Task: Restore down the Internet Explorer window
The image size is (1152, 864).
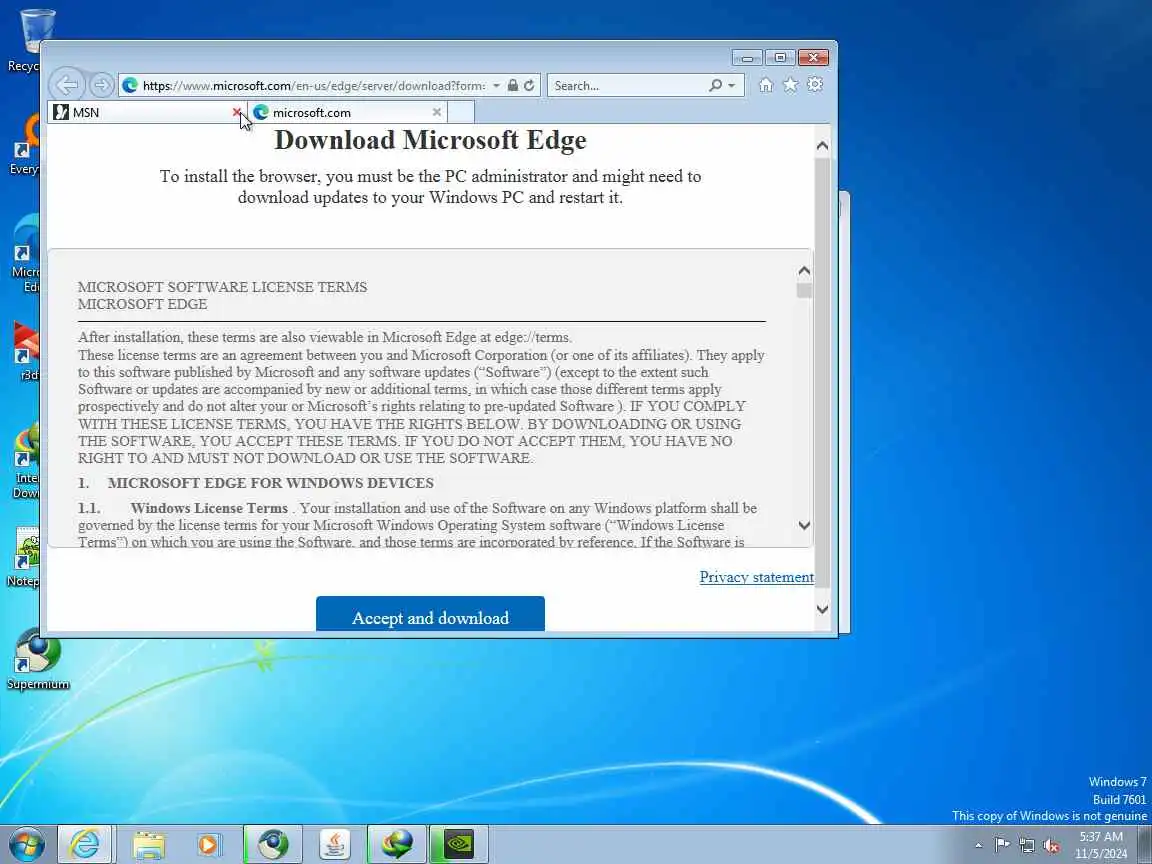Action: [780, 57]
